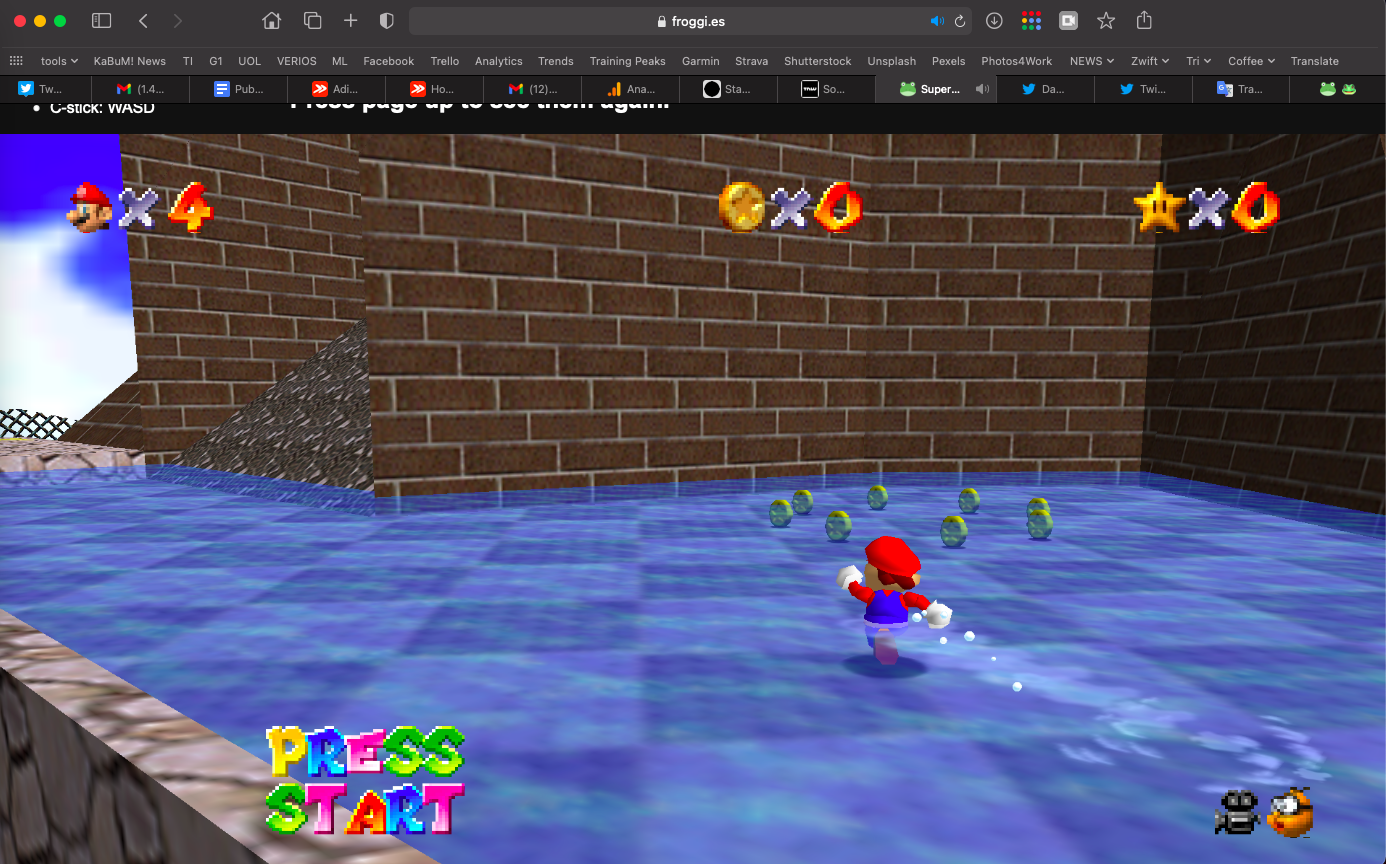Open the VERIOS bookmark
Image resolution: width=1386 pixels, height=864 pixels.
(297, 61)
